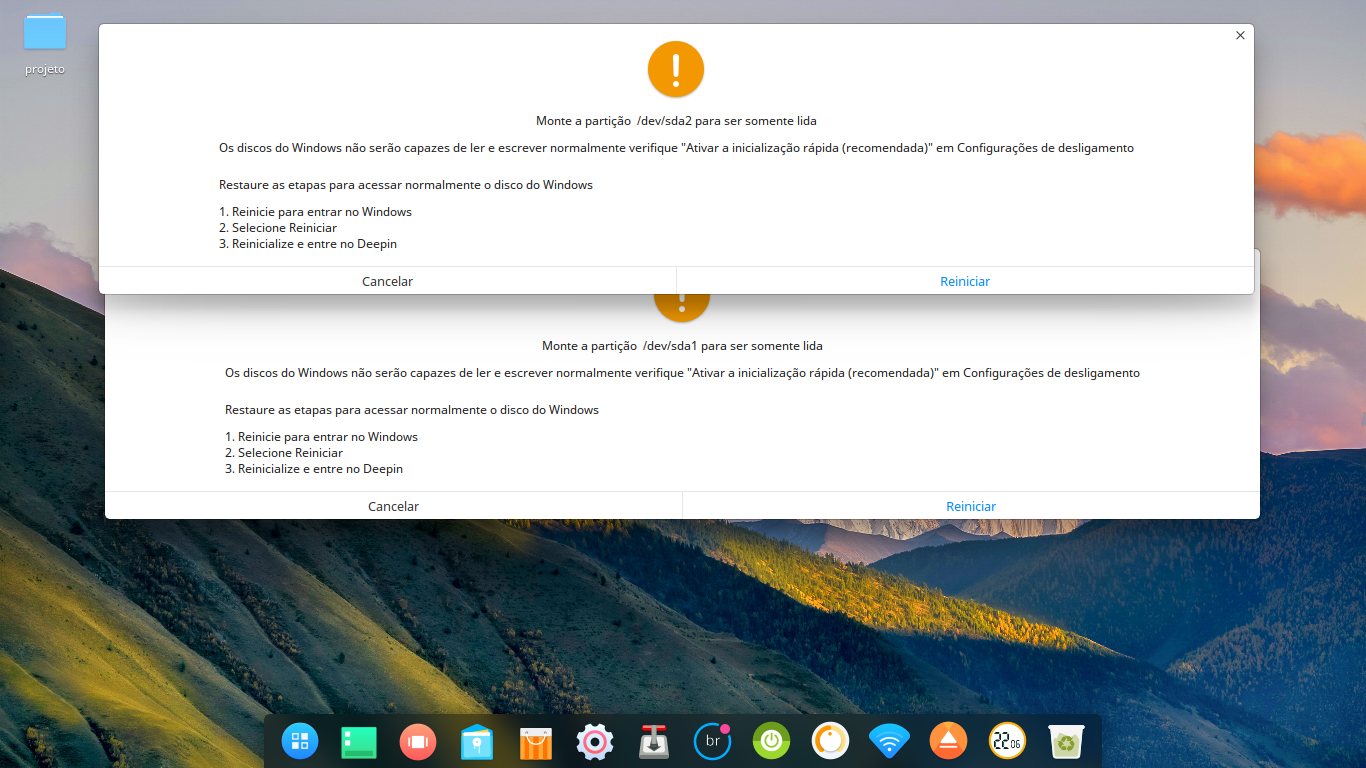Click '3. Reinicialize e entre no Deepin' in sda1 dialog
1366x768 pixels.
point(314,469)
